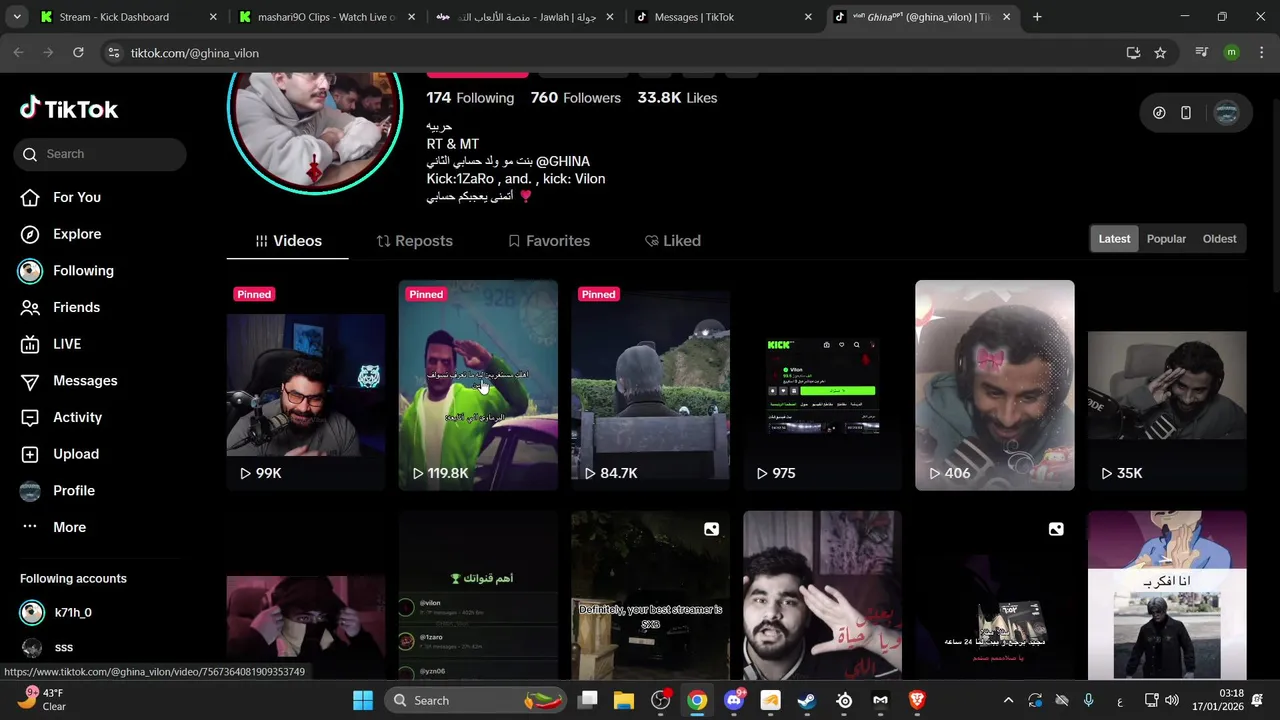Open the pinned video with 119.8K views
Screen dimensions: 1280x720
pyautogui.click(x=478, y=385)
